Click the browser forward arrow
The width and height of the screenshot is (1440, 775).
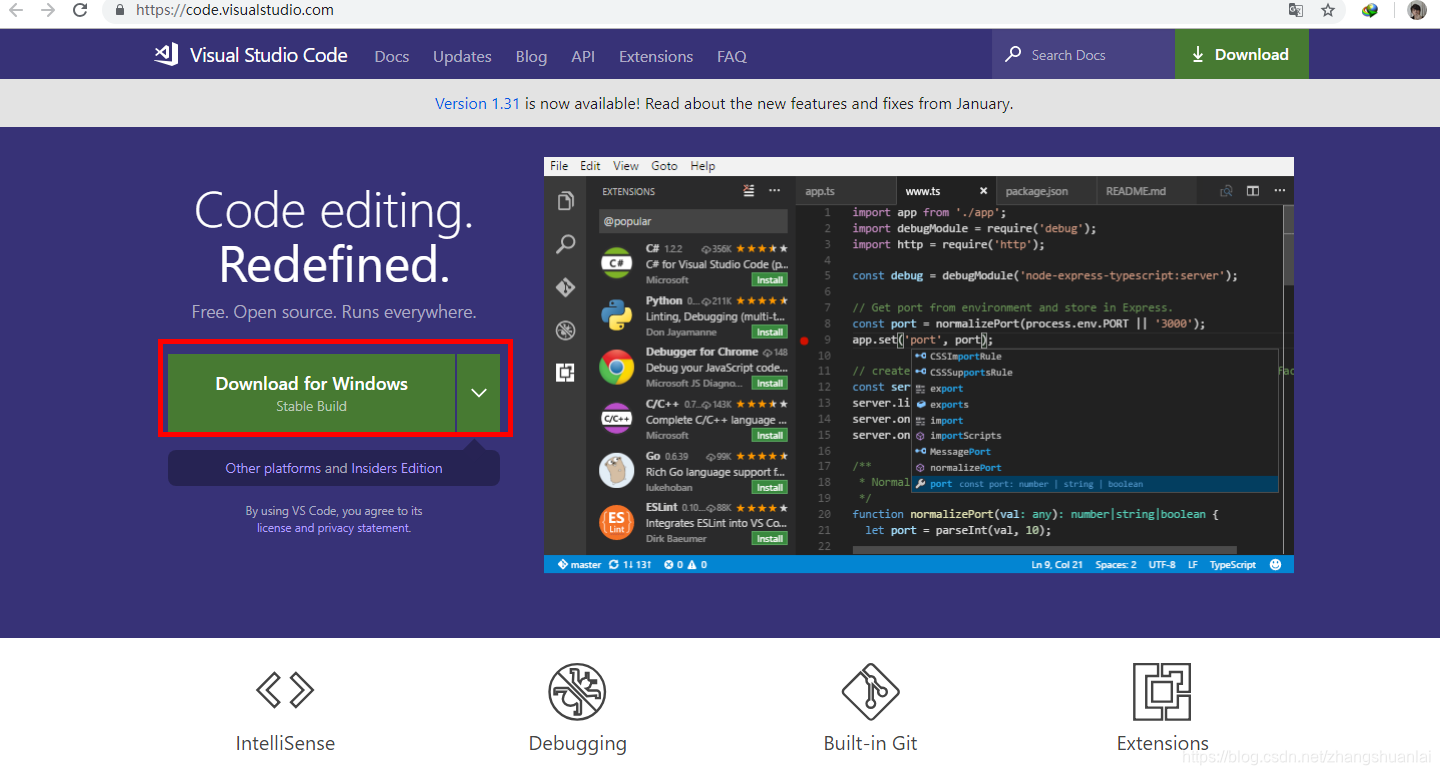tap(47, 11)
